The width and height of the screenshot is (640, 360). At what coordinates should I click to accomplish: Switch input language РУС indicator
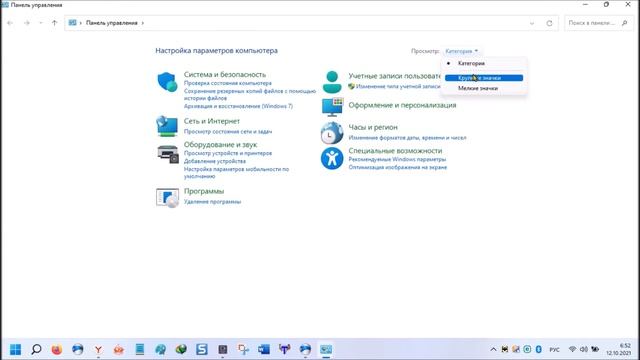click(x=554, y=350)
